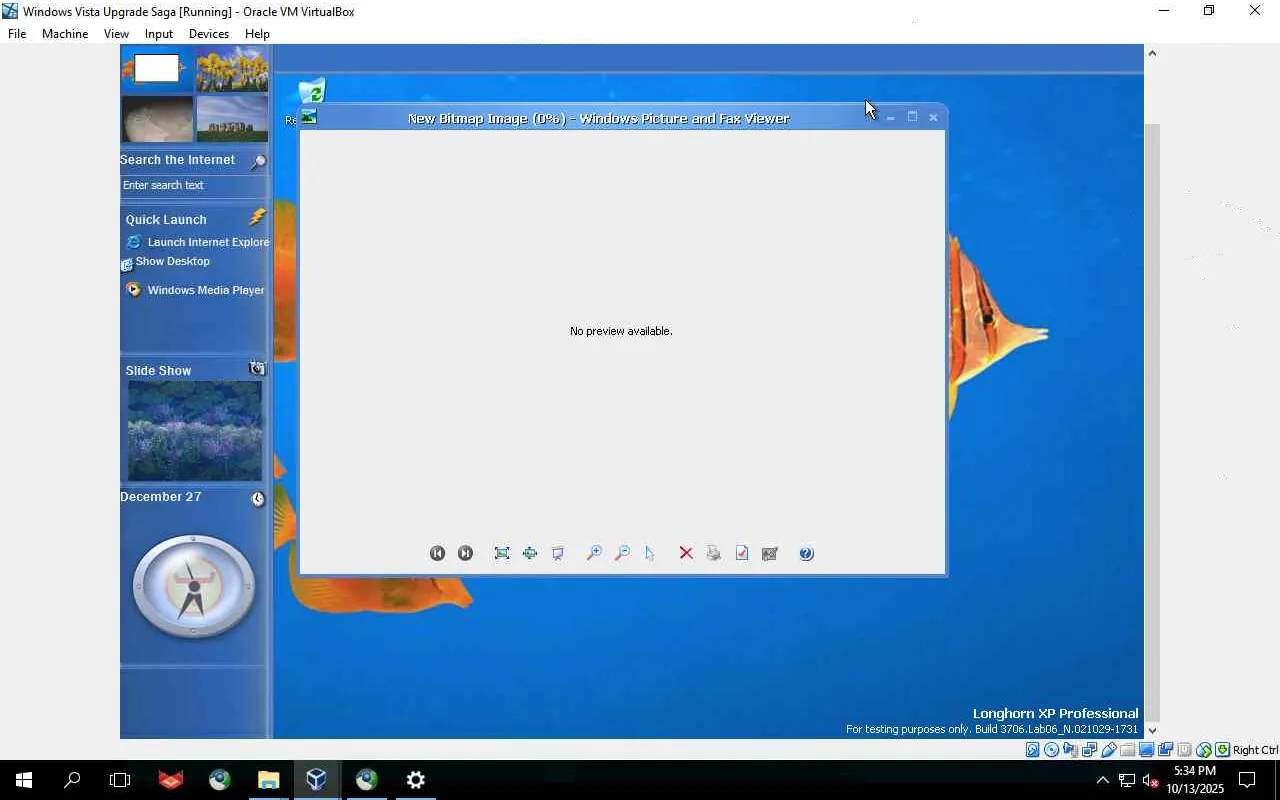Open File Explorer from the taskbar

tap(268, 780)
